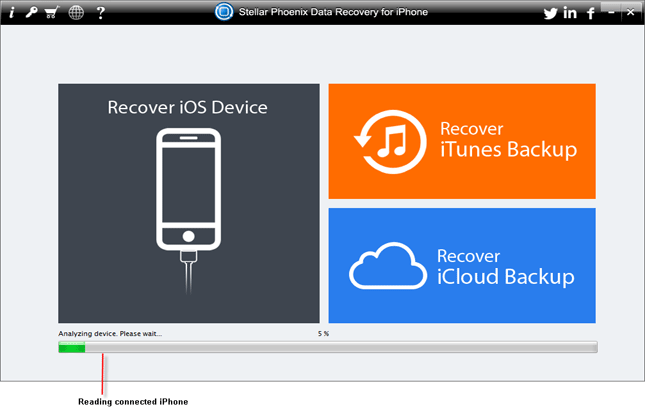Click the '5 %' progress value
This screenshot has width=645, height=410.
323,334
